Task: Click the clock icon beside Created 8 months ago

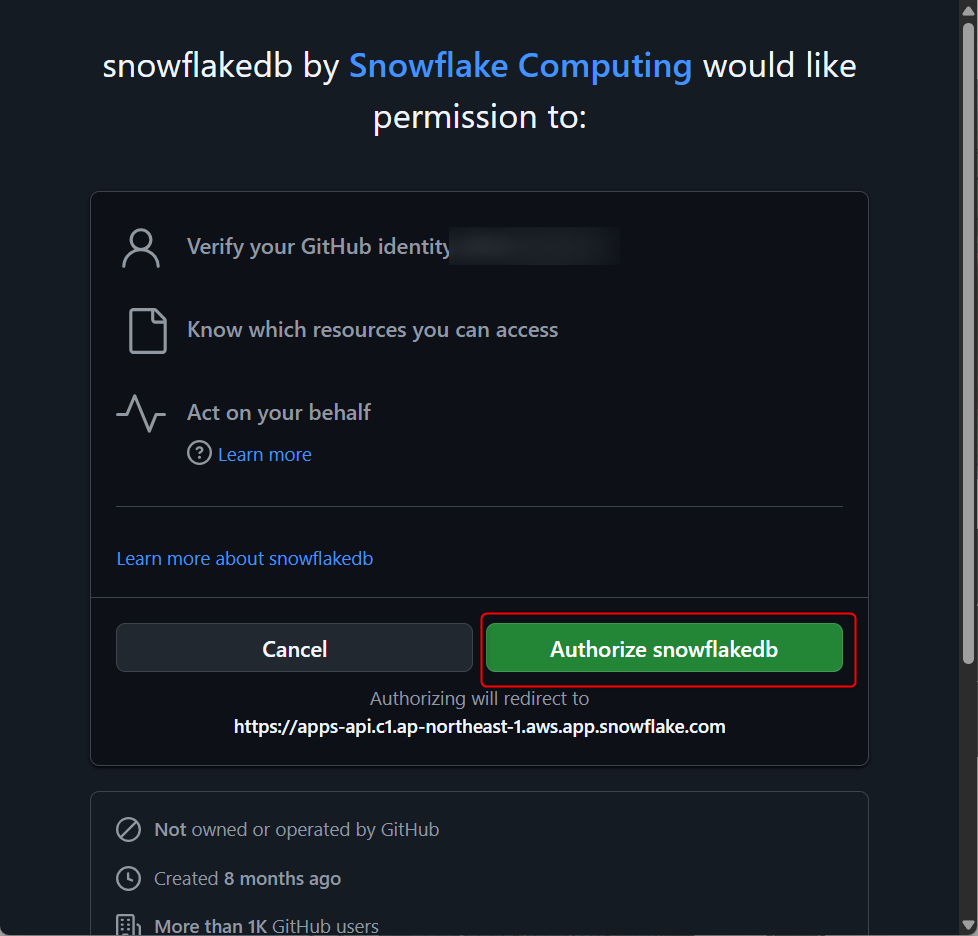Action: coord(128,879)
